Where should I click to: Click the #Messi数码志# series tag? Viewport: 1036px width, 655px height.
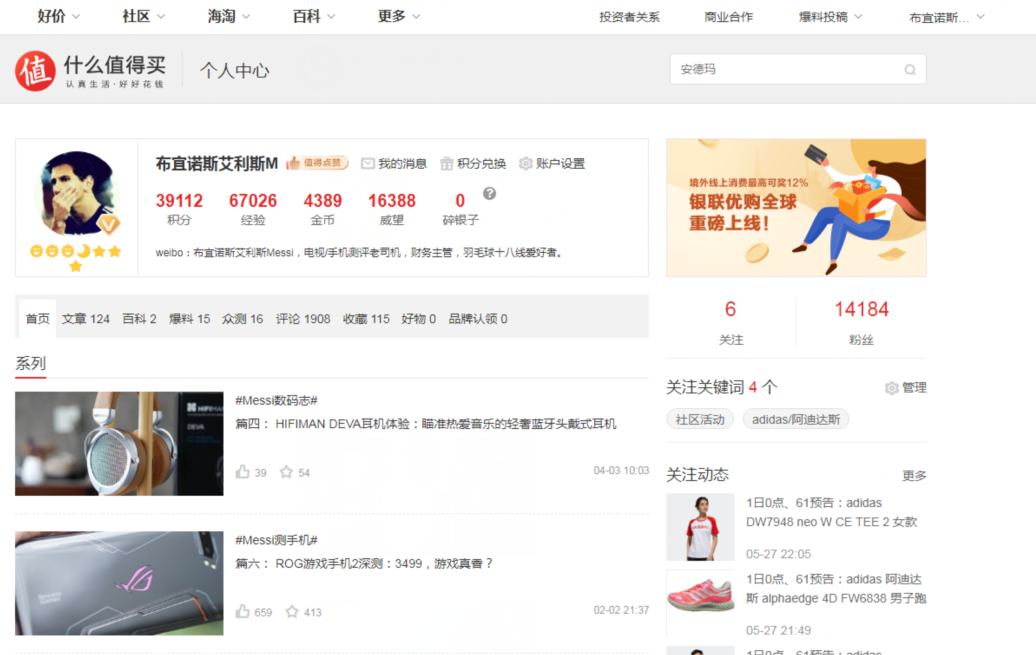(276, 400)
